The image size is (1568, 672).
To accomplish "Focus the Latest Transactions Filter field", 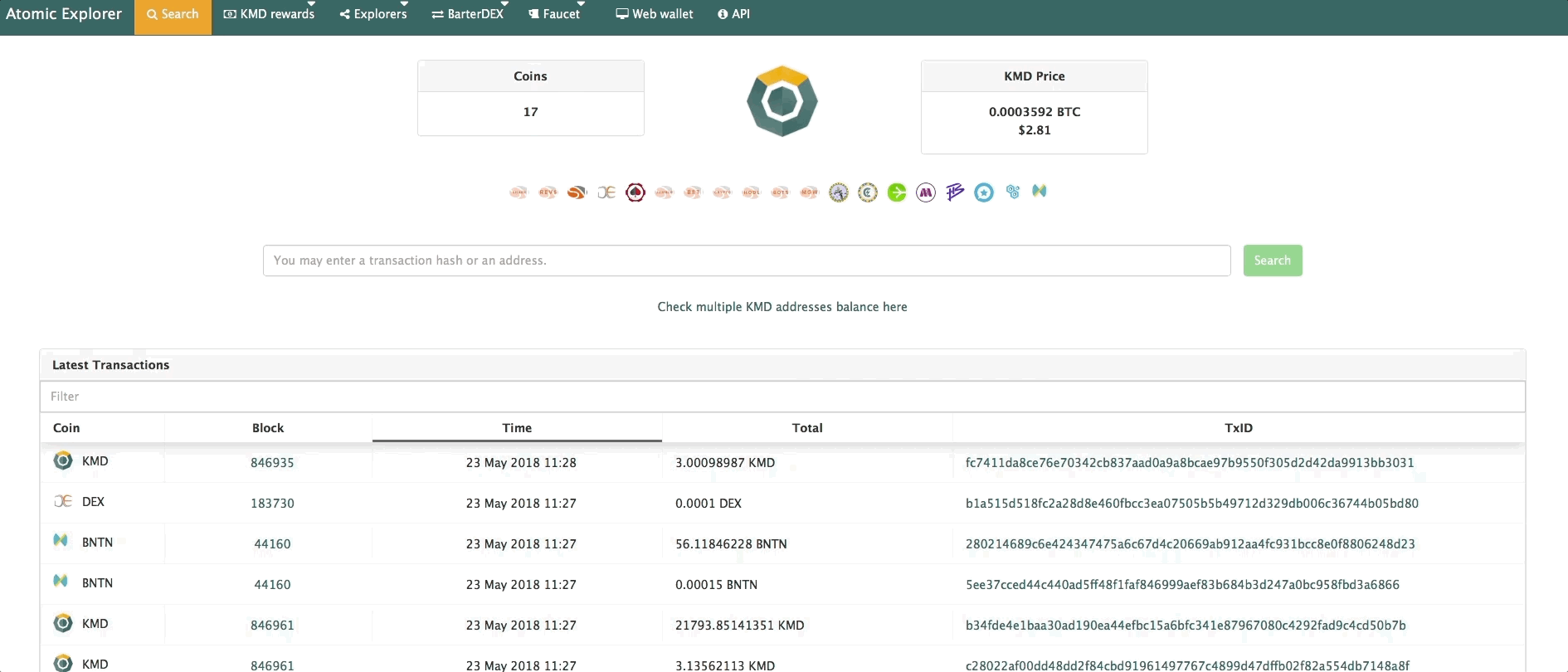I will (782, 397).
